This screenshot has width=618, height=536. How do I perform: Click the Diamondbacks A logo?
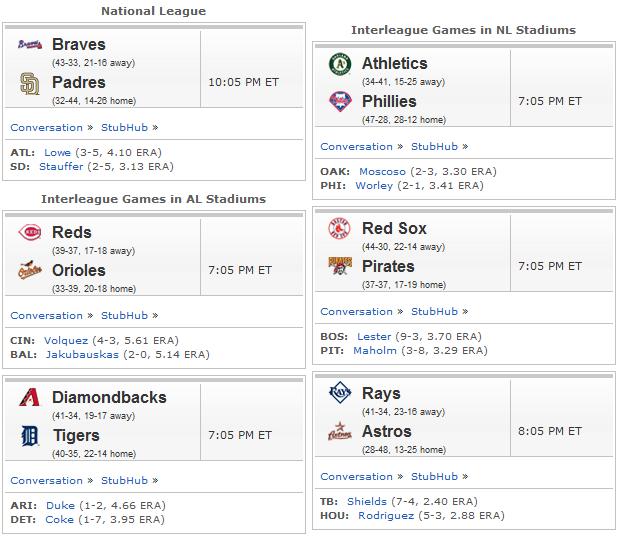point(30,397)
